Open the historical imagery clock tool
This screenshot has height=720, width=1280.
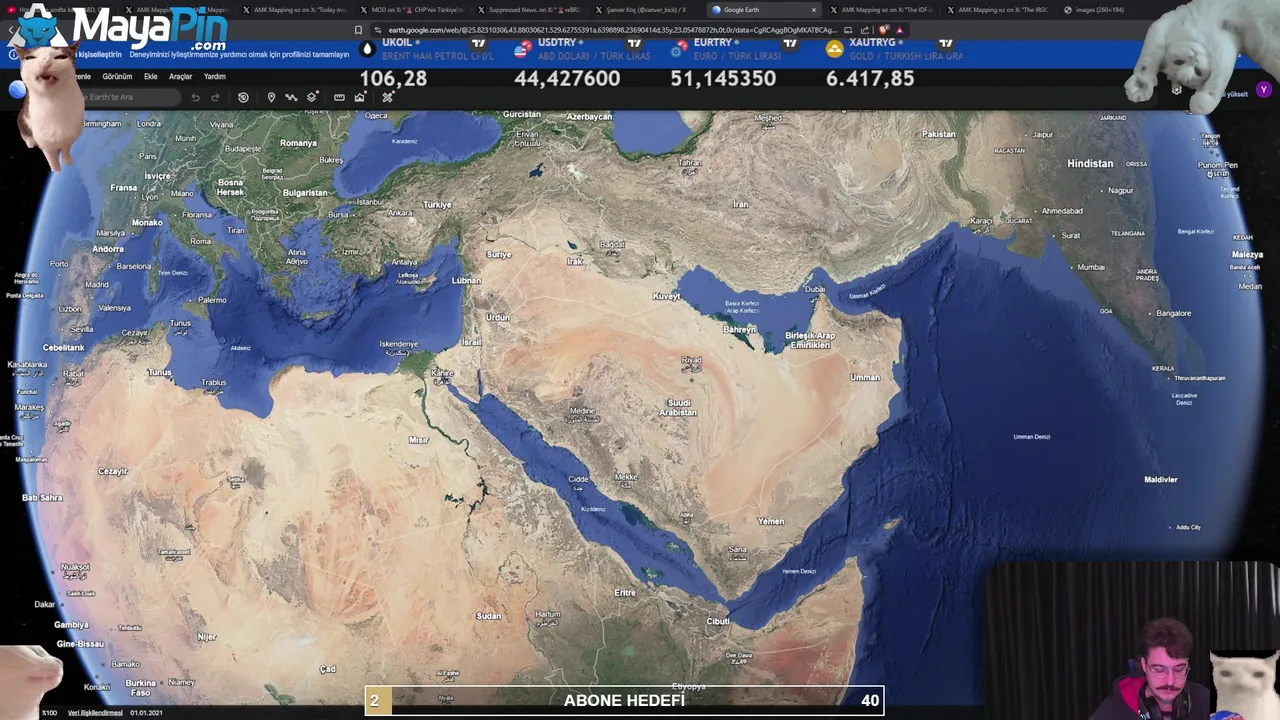point(243,97)
